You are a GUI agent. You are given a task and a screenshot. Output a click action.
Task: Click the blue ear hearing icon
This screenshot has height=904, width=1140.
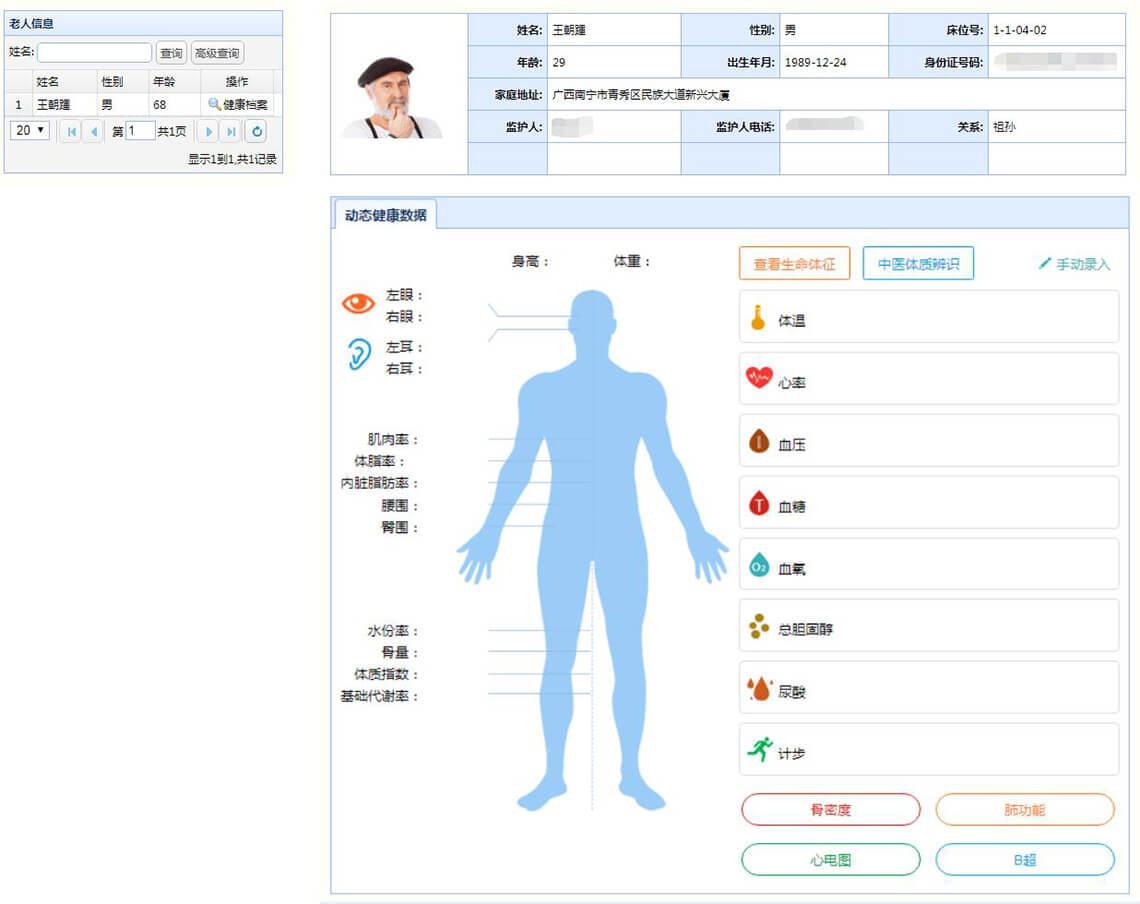click(358, 355)
